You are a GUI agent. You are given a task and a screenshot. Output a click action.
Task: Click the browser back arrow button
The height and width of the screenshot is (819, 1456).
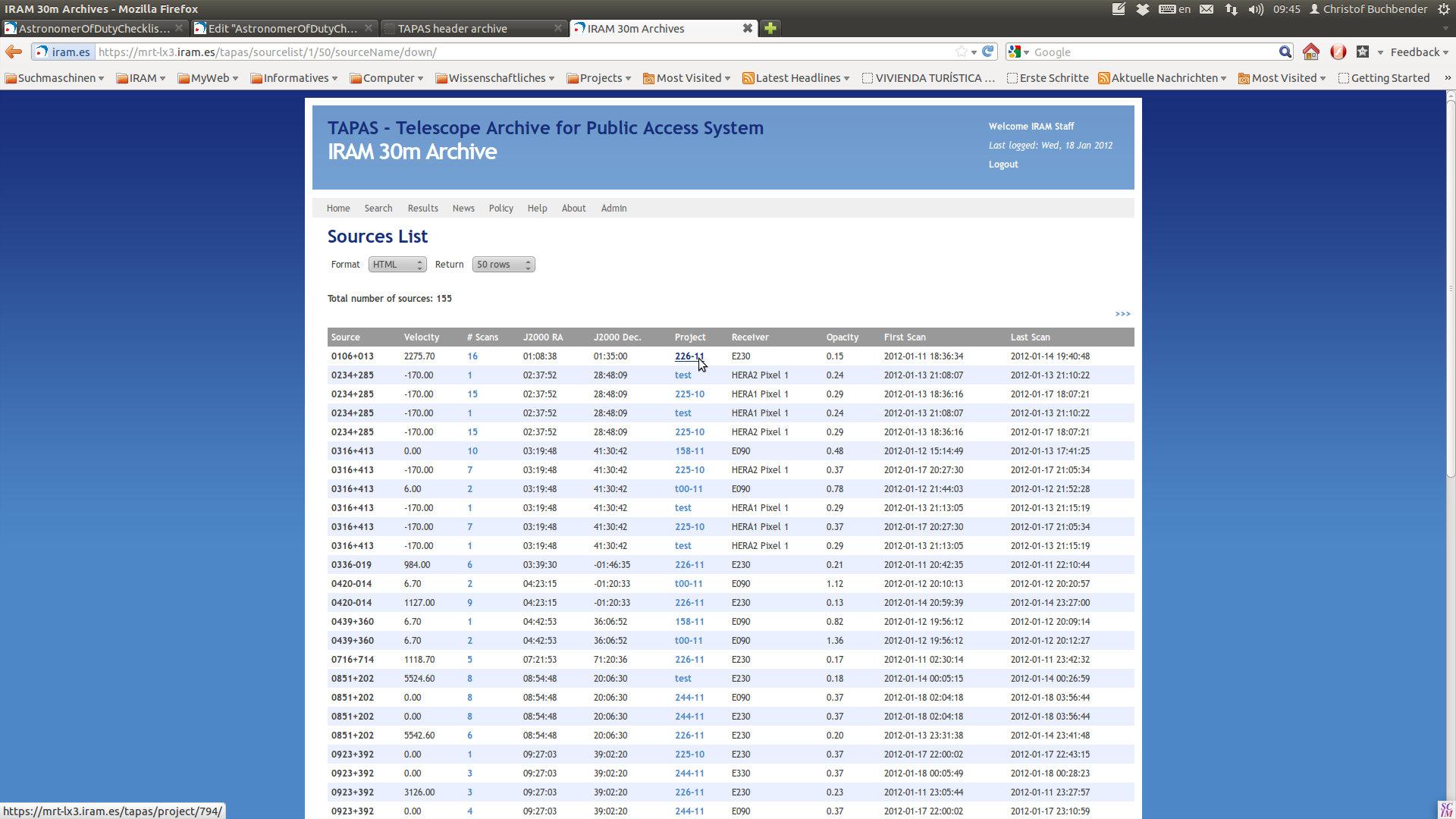click(x=14, y=52)
